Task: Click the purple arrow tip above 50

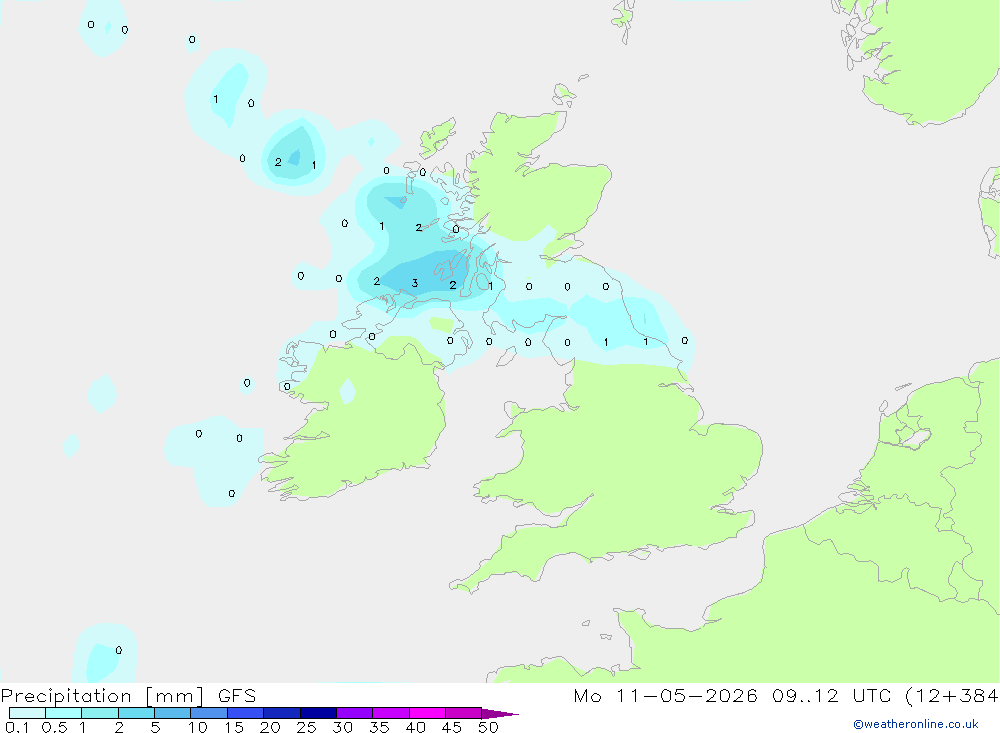Action: coord(499,713)
